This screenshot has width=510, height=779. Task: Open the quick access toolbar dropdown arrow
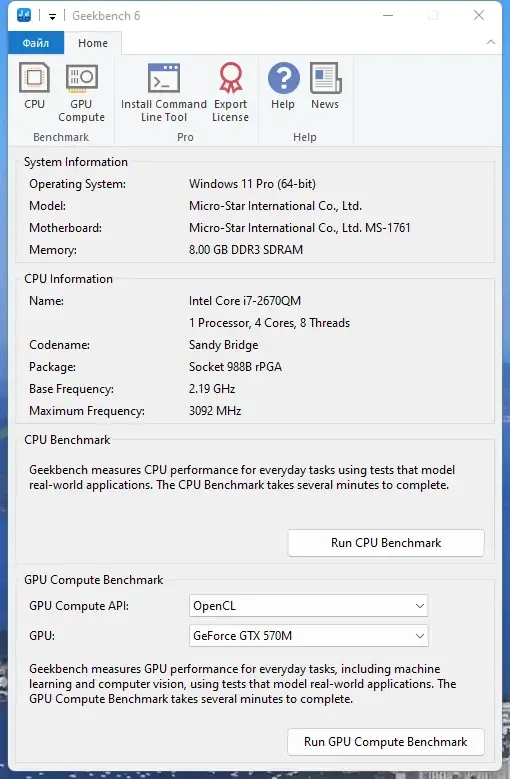[x=52, y=16]
